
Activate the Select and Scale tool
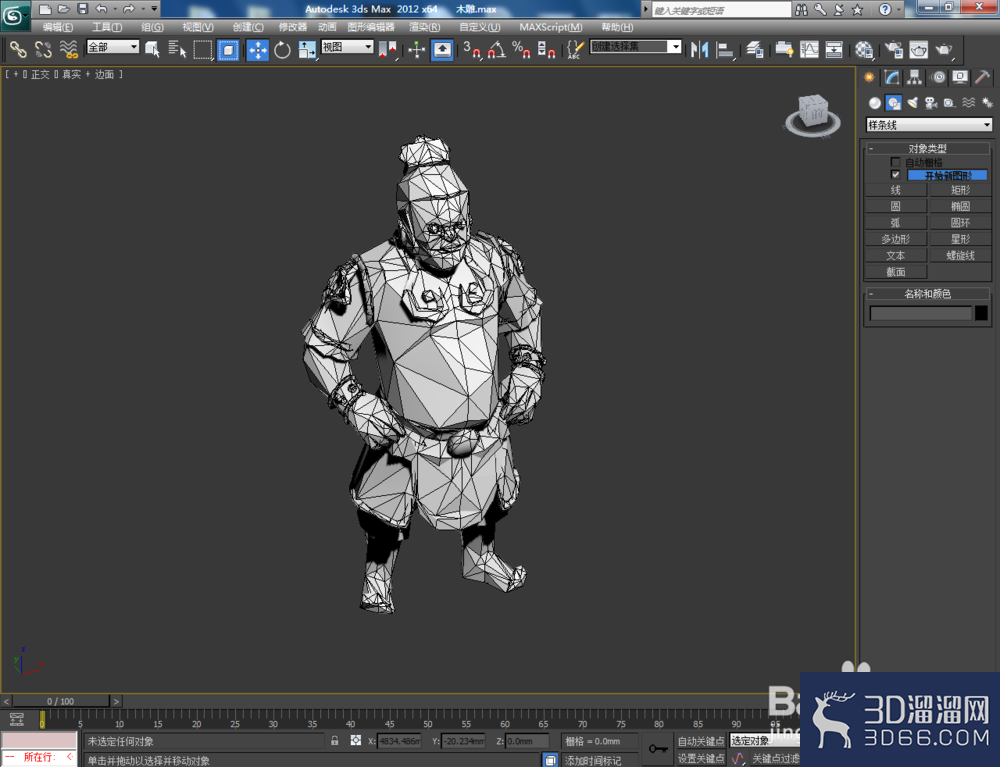307,50
